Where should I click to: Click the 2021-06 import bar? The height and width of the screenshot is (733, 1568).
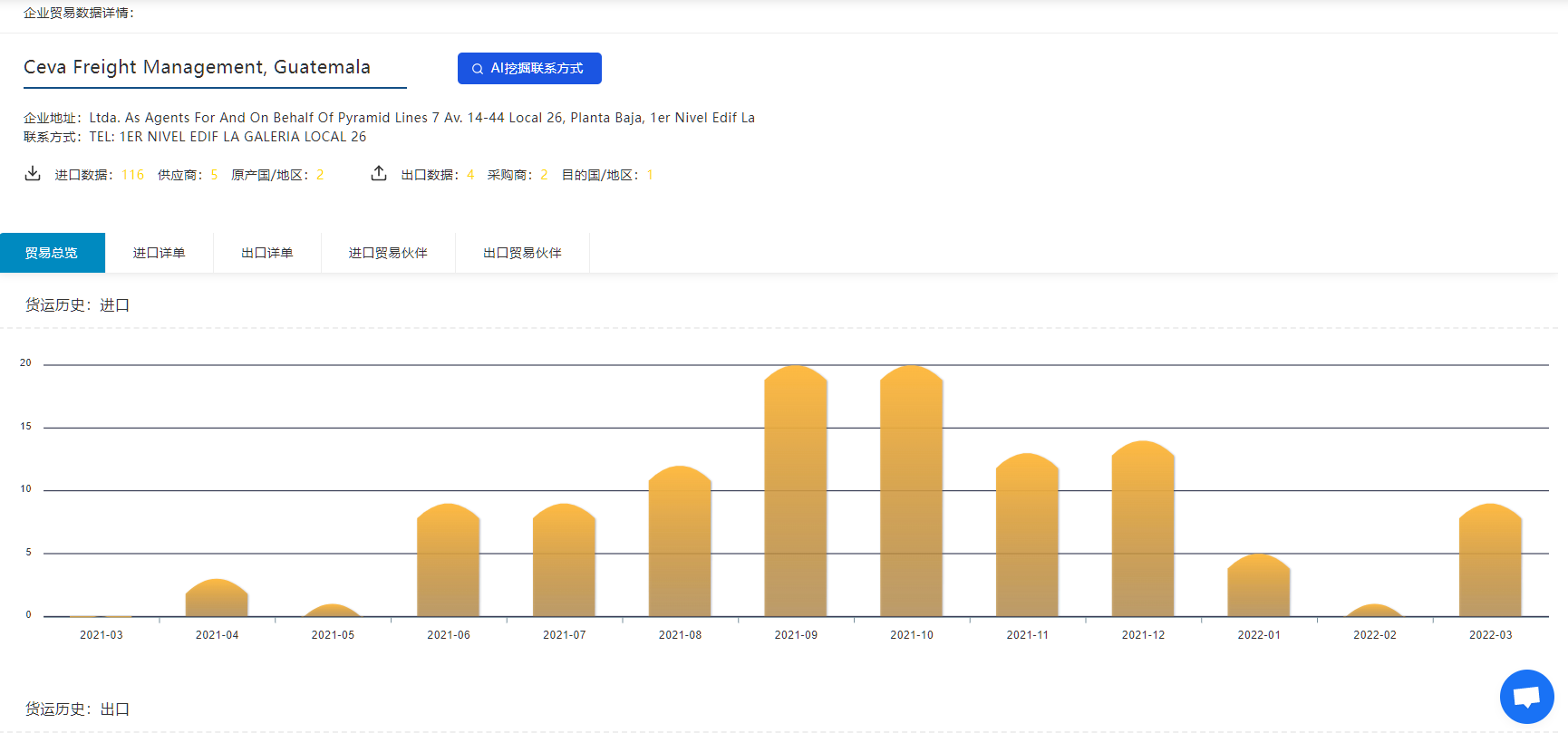pos(449,562)
